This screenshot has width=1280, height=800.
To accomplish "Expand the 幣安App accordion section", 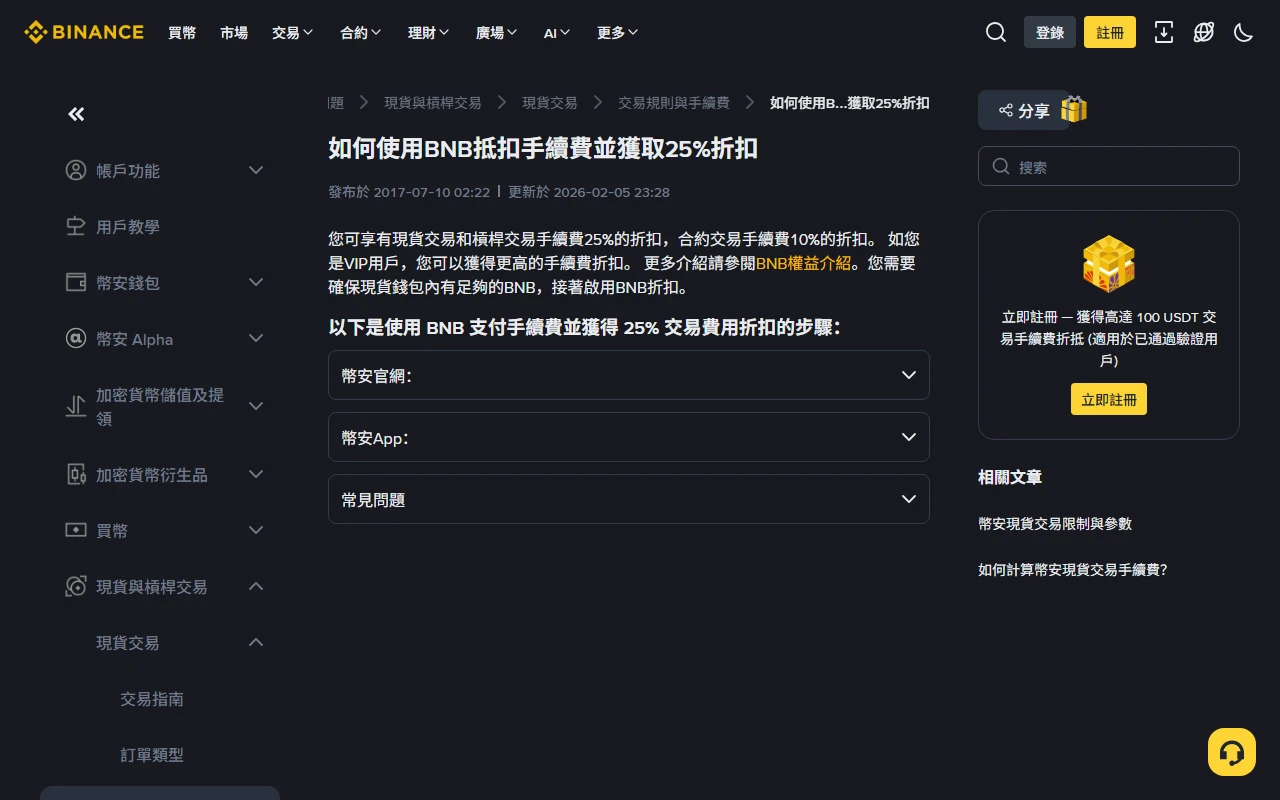I will tap(629, 437).
